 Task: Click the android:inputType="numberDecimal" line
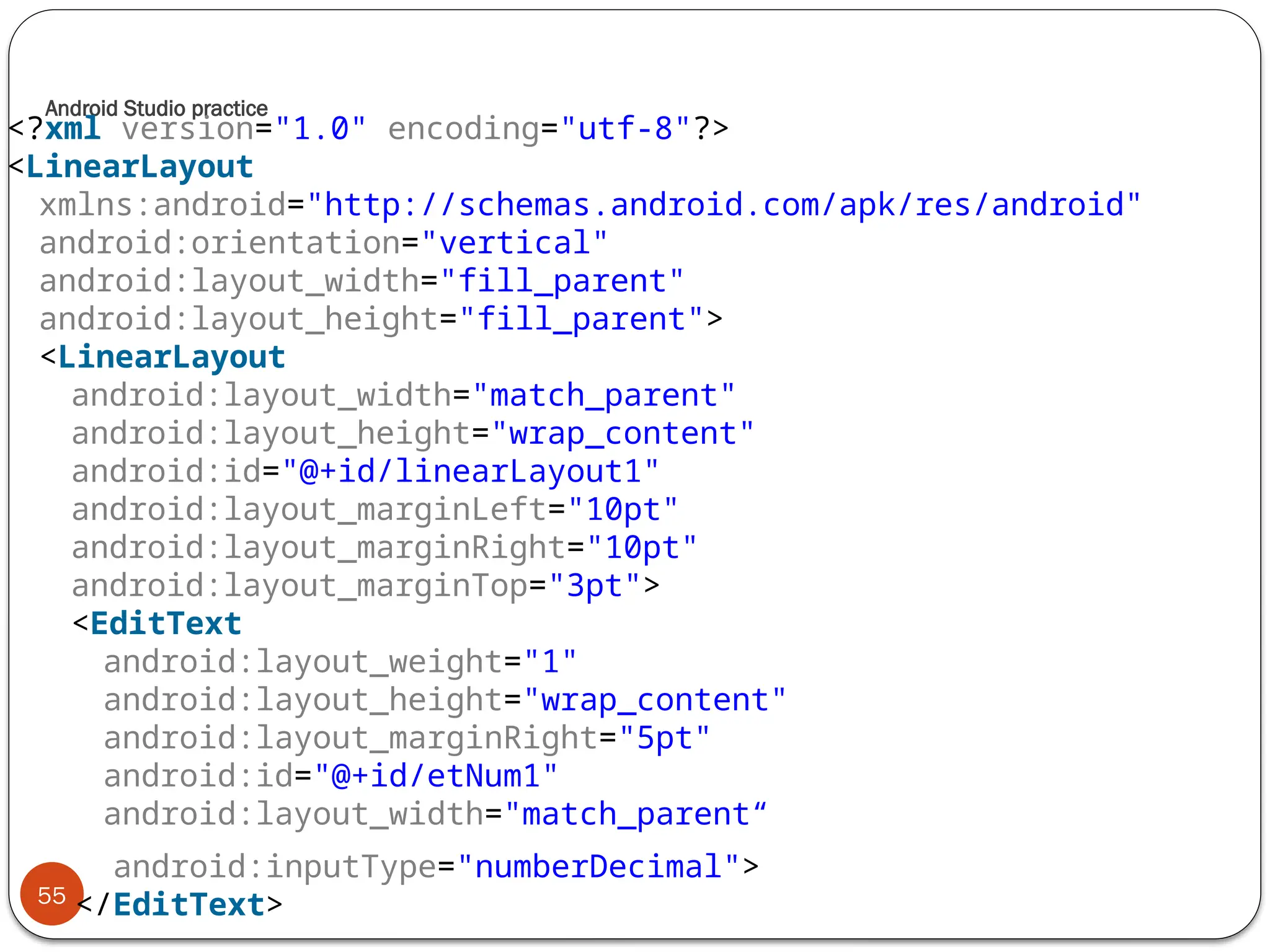click(436, 867)
